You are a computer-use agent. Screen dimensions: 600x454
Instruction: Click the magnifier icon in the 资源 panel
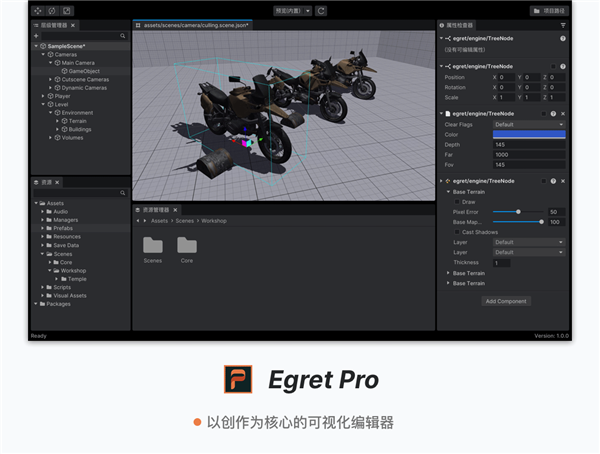[122, 193]
